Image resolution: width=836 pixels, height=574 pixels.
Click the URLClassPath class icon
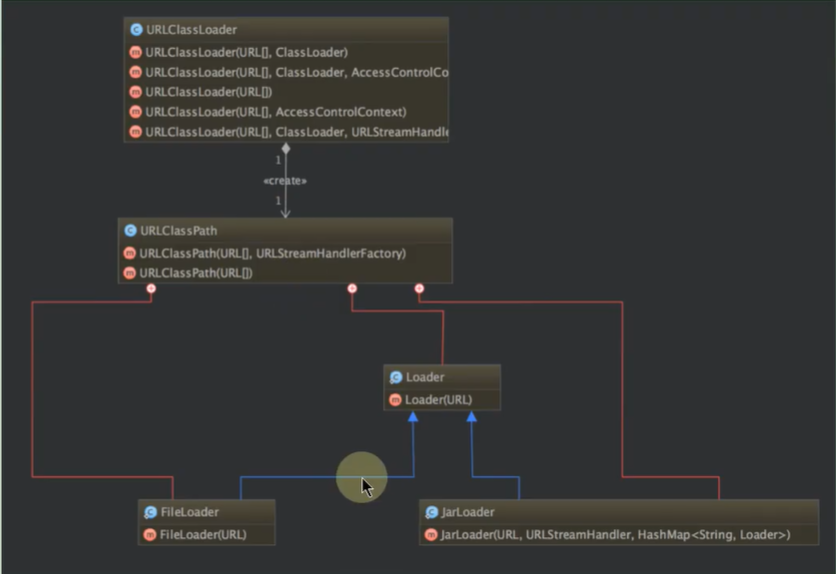coord(130,231)
